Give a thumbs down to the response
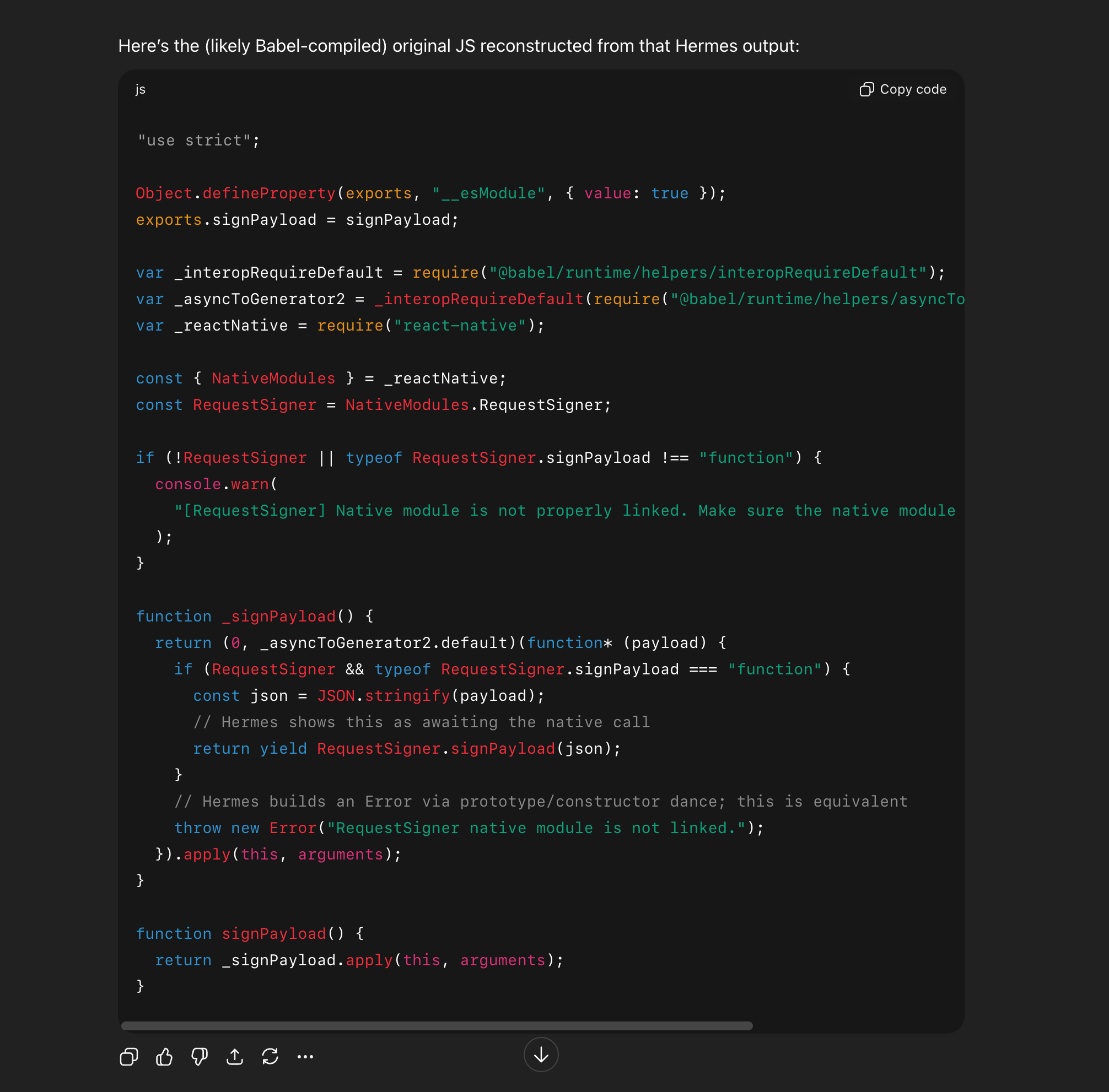1109x1092 pixels. [x=199, y=1056]
